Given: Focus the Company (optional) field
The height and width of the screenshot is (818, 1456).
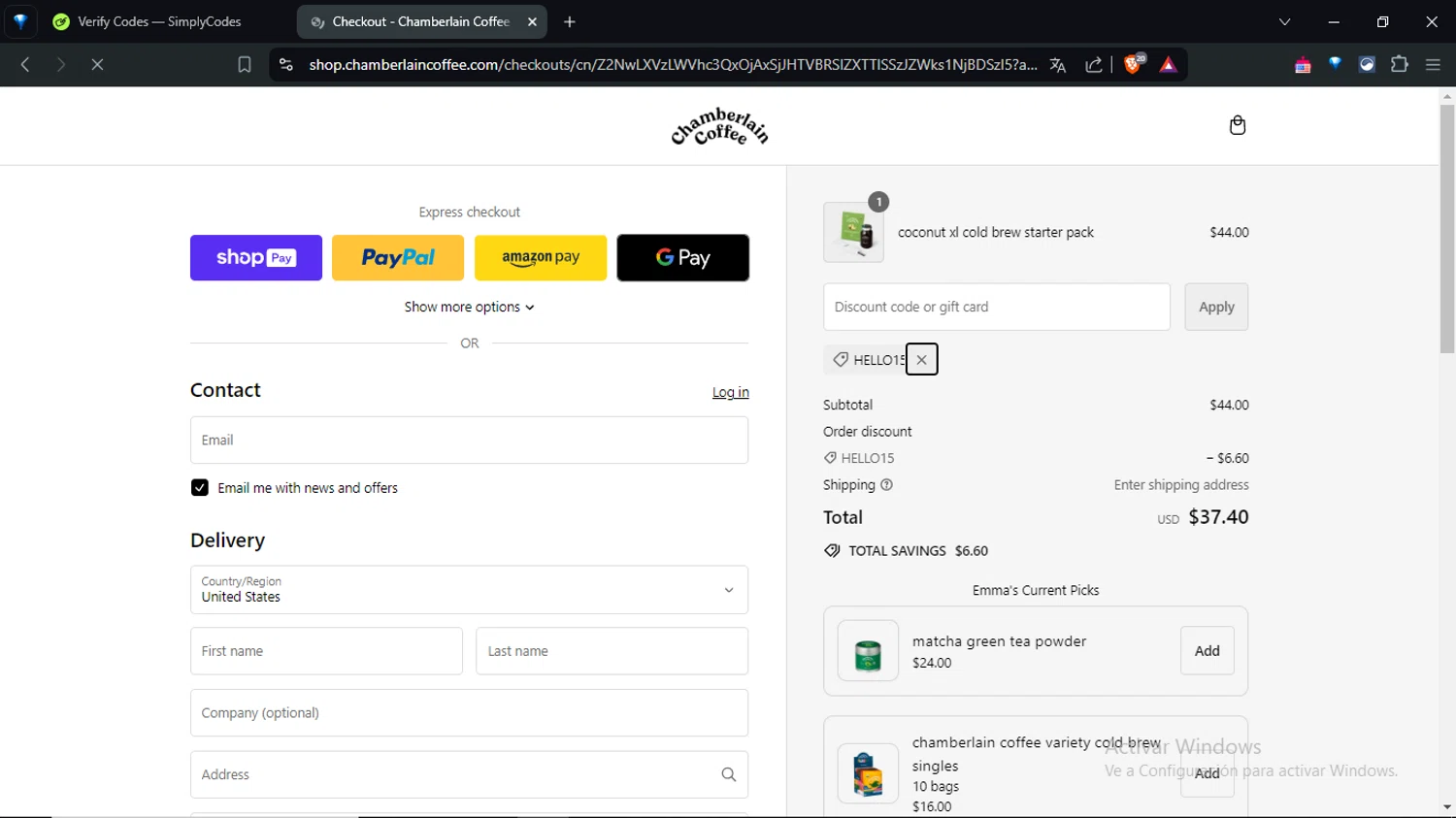Looking at the screenshot, I should (469, 713).
